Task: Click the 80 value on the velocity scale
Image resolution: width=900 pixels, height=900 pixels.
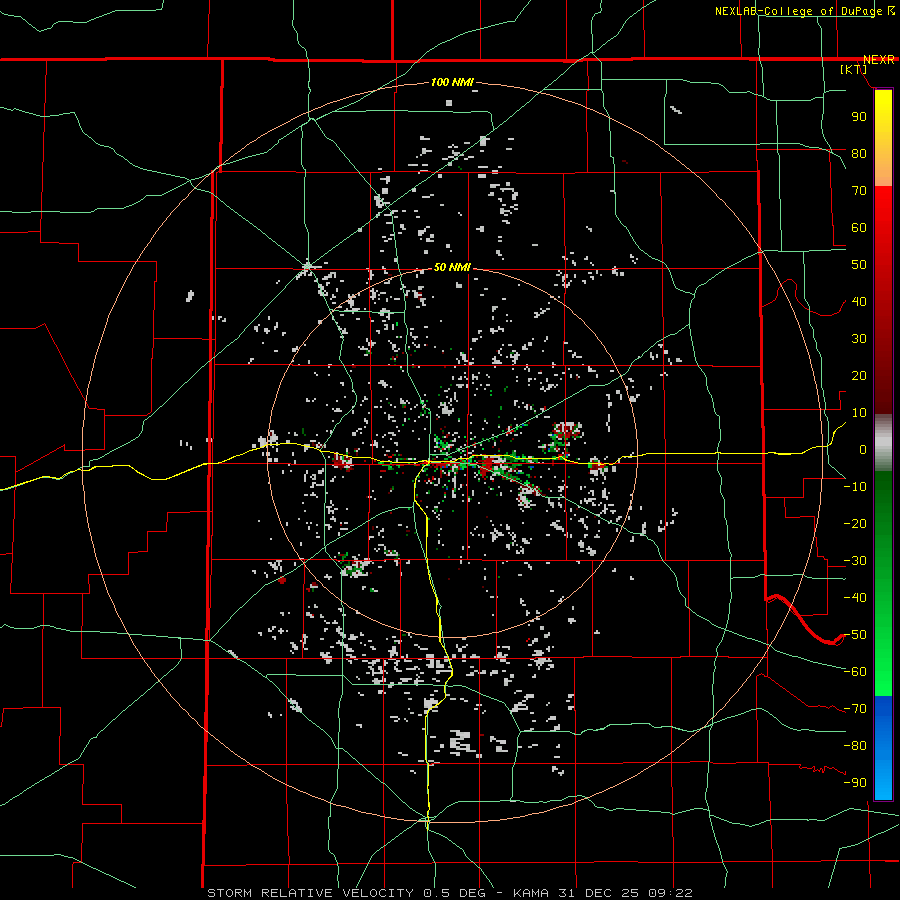Action: (x=859, y=153)
